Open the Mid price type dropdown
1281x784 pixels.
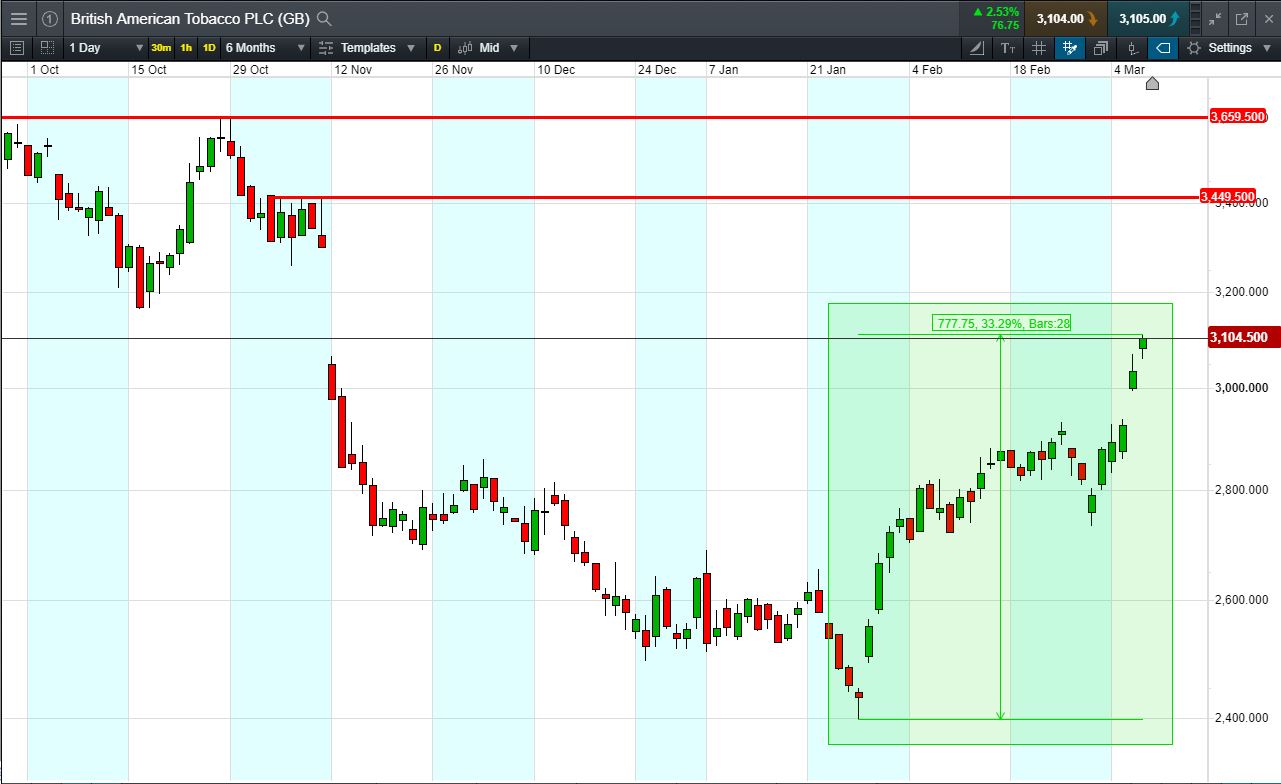488,48
